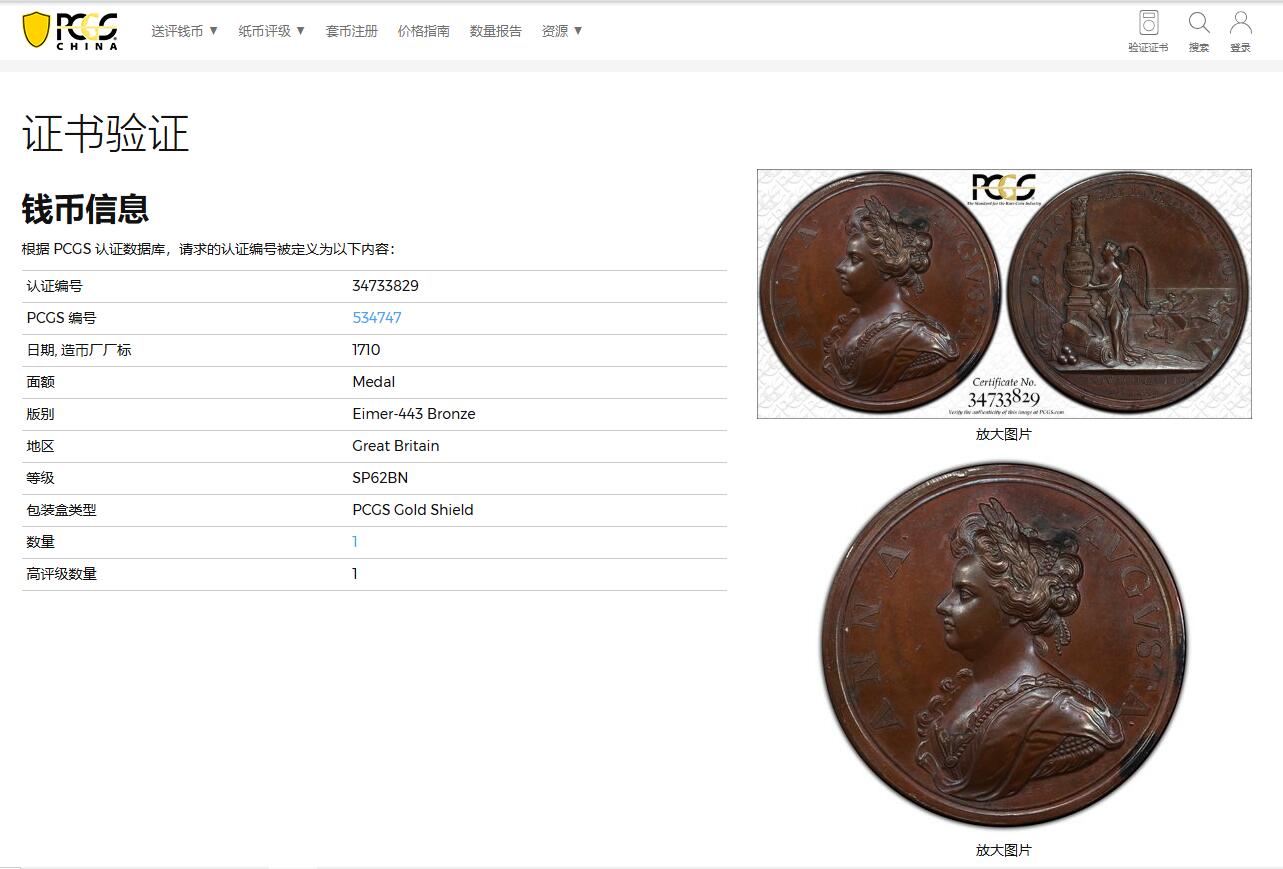This screenshot has height=869, width=1283.
Task: Click 放大图片 under the obverse medal
Action: 1004,850
